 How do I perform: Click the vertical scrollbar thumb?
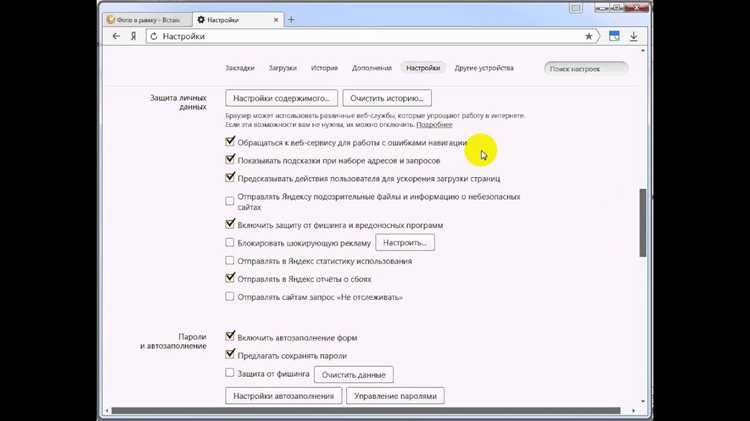pyautogui.click(x=643, y=223)
